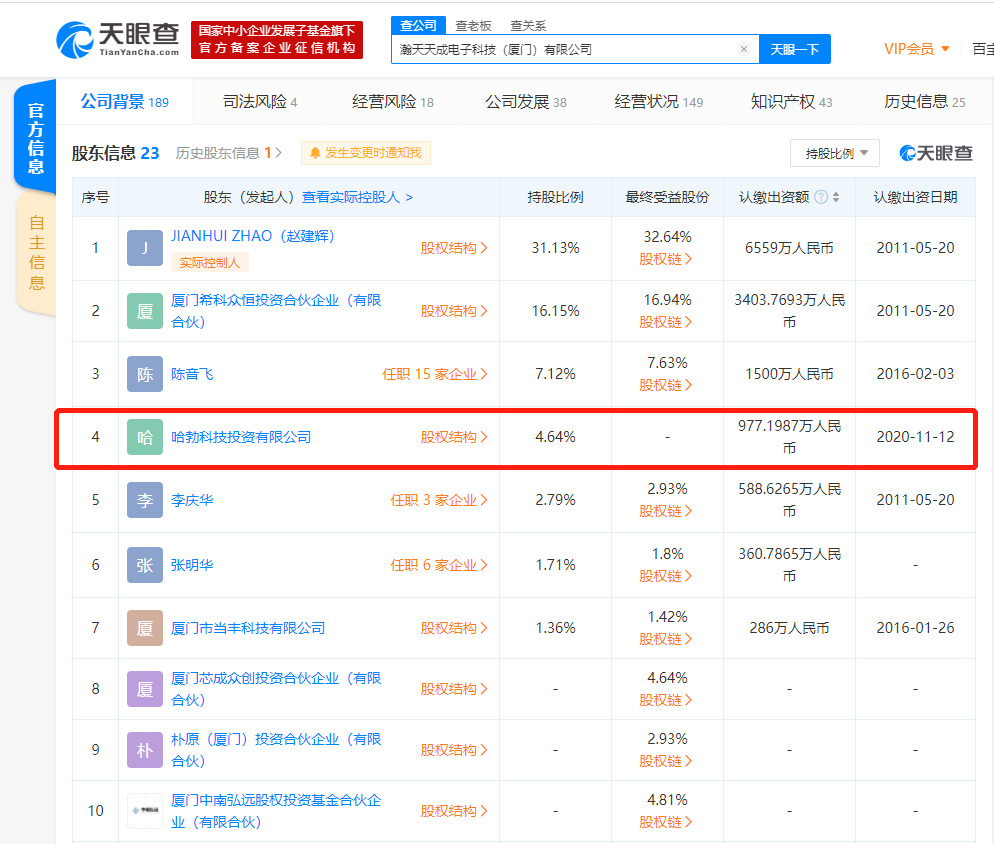Click the 哈勃科技投资有限公司 avatar icon

point(145,437)
